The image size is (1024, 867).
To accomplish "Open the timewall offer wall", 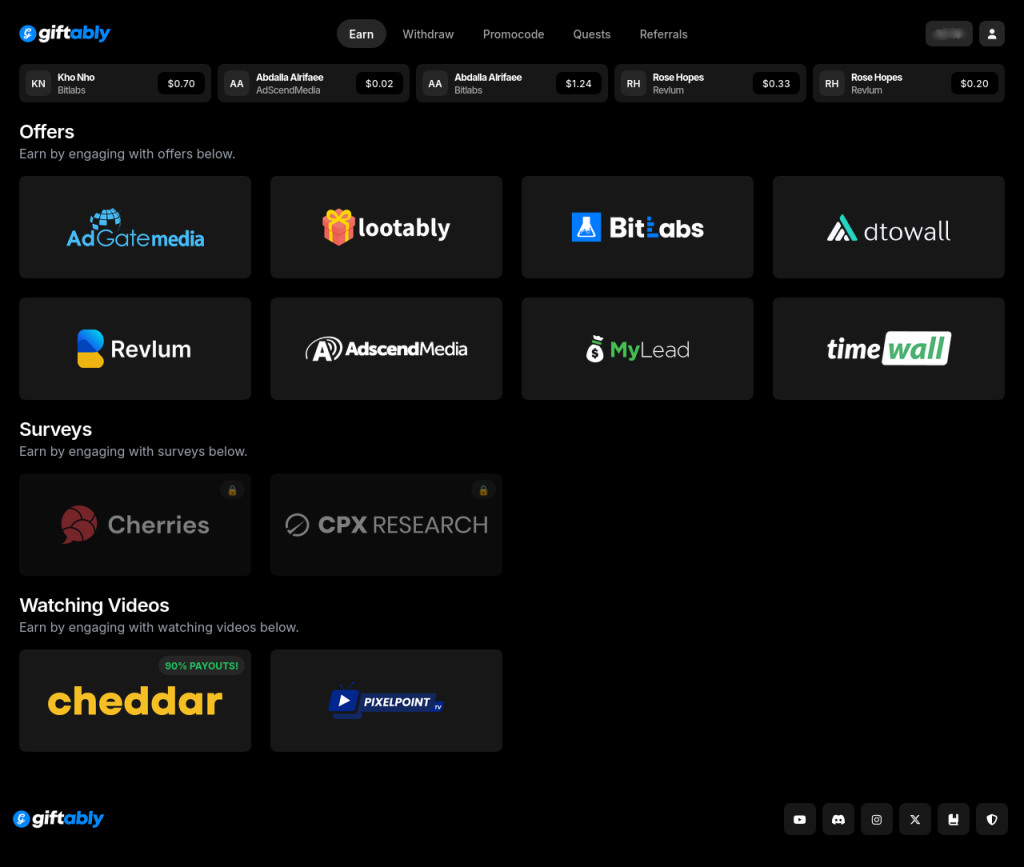I will 888,349.
